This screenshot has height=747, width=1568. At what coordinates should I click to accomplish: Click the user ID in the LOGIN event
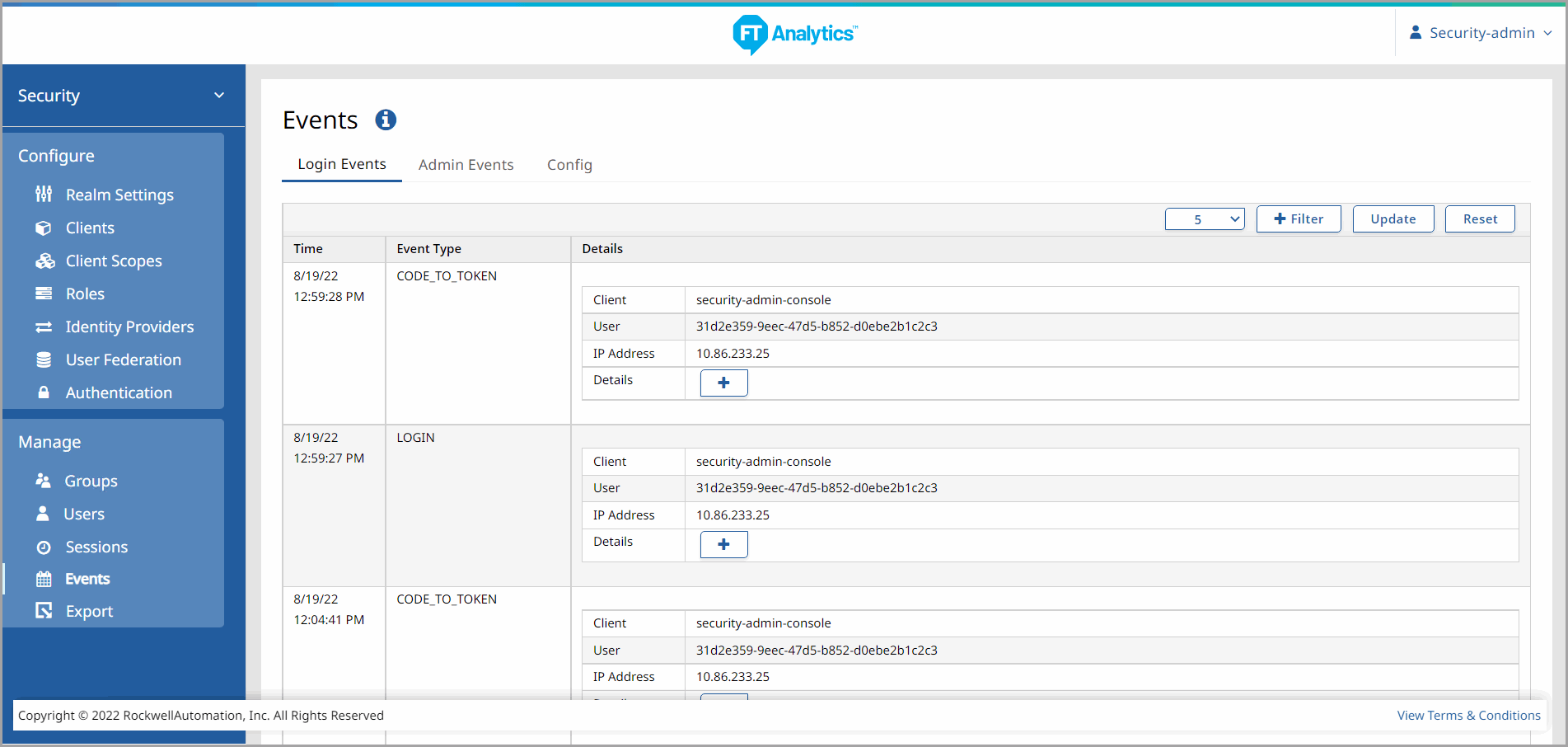click(x=817, y=487)
